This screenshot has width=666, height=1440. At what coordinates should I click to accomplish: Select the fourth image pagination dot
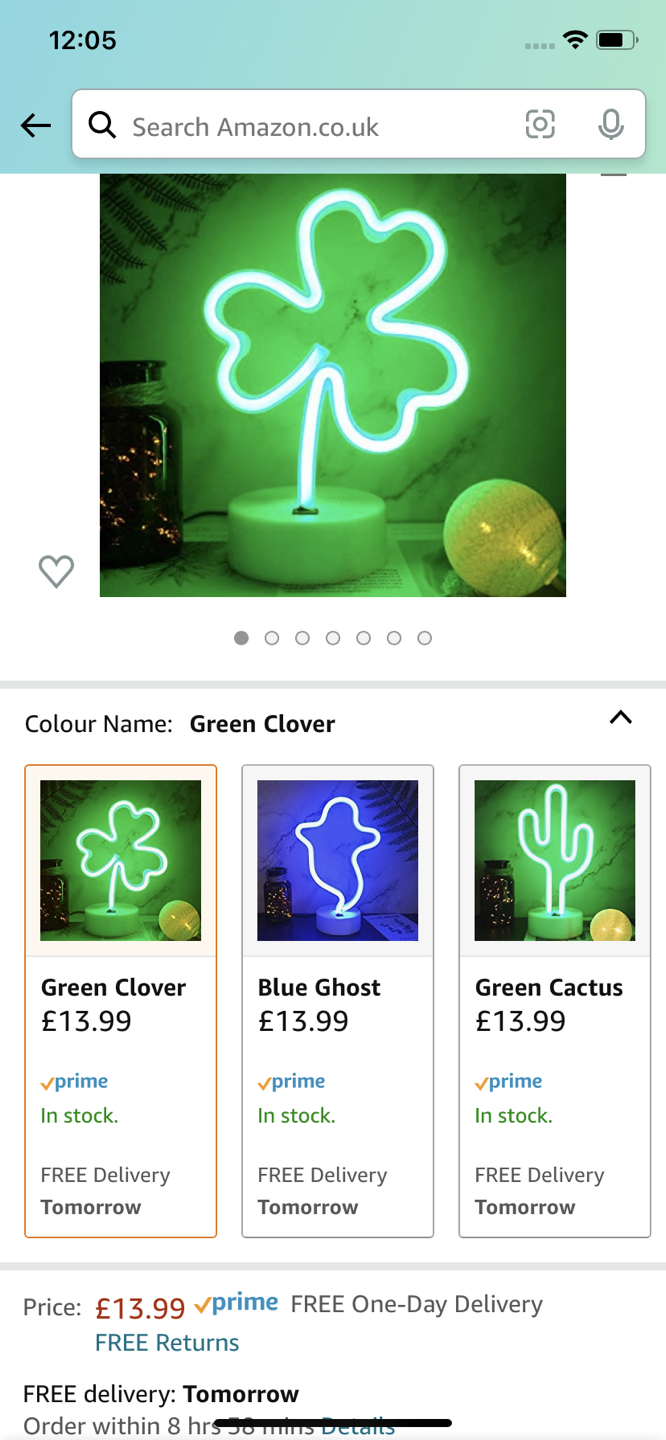tap(333, 638)
